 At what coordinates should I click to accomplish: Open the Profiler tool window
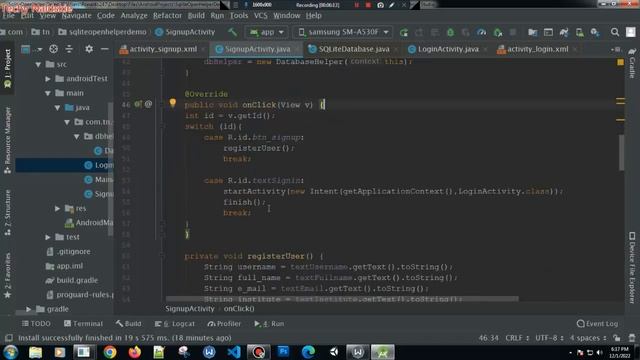tap(224, 324)
